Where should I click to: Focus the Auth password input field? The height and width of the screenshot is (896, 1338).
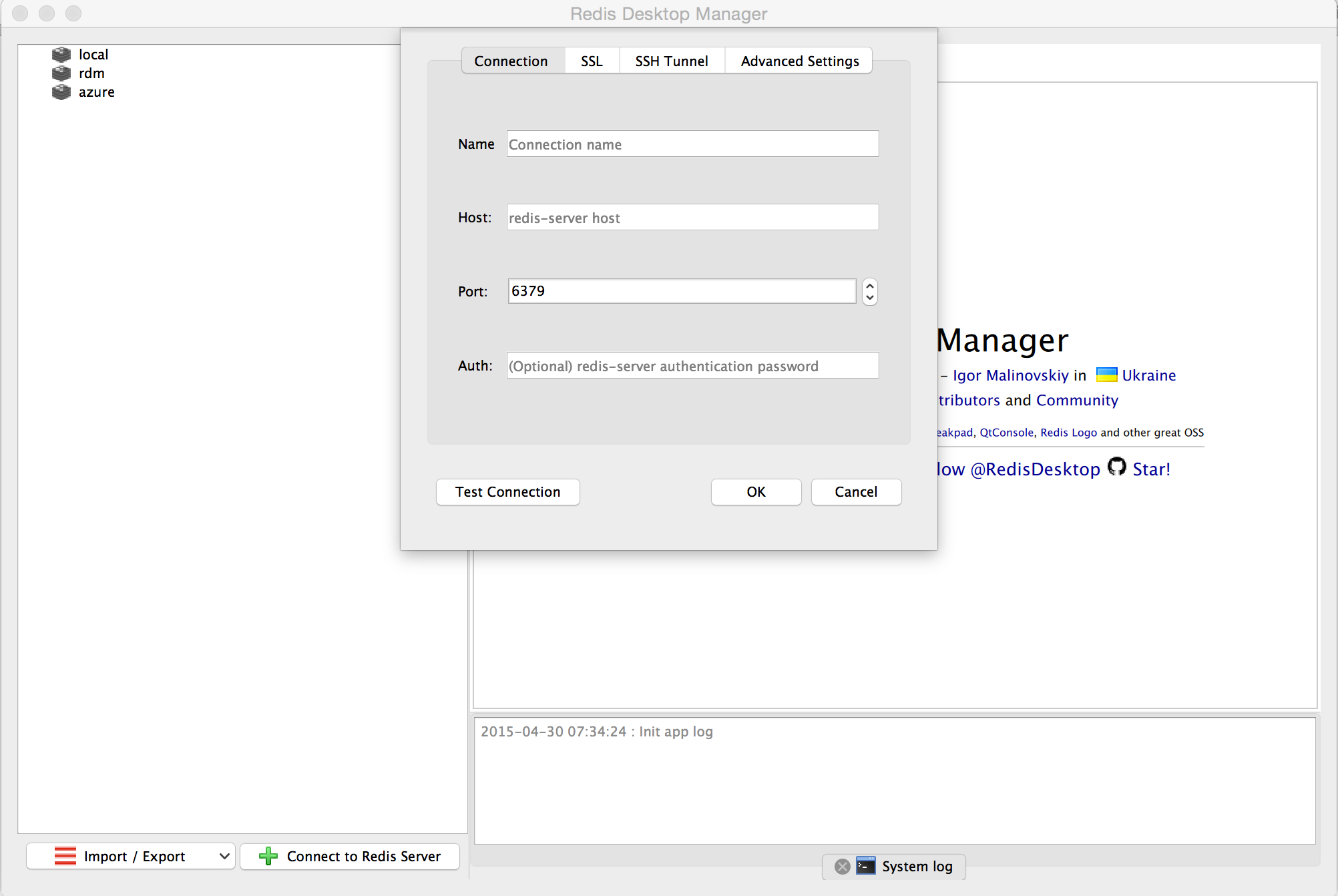pos(692,365)
